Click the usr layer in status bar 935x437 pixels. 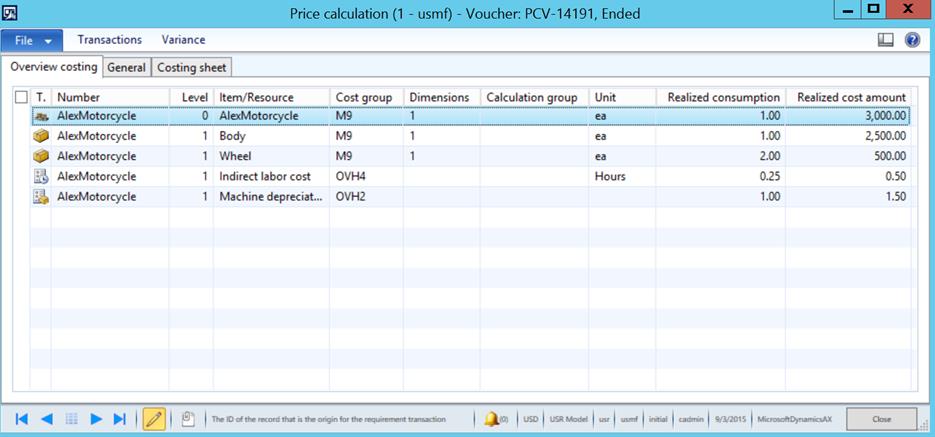click(604, 419)
